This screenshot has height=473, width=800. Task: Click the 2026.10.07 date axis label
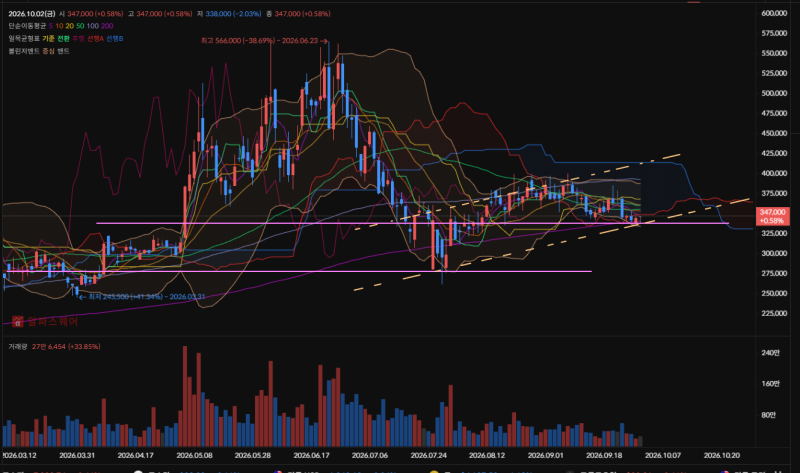click(663, 455)
